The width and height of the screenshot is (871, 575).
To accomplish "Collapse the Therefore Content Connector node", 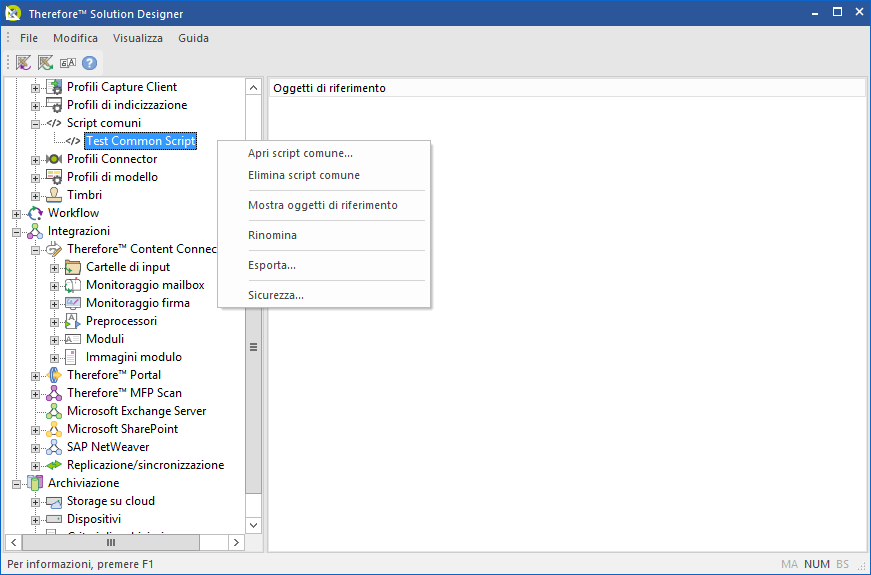I will tap(36, 250).
